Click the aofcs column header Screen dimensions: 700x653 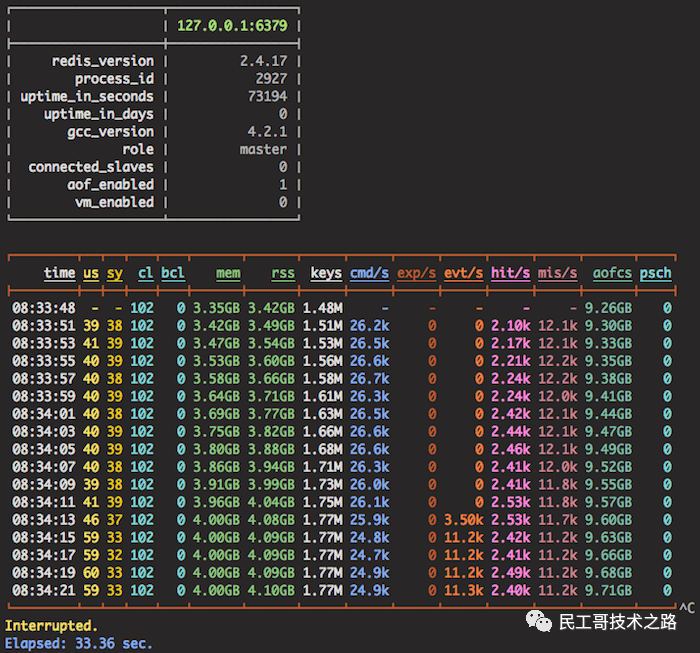(612, 273)
